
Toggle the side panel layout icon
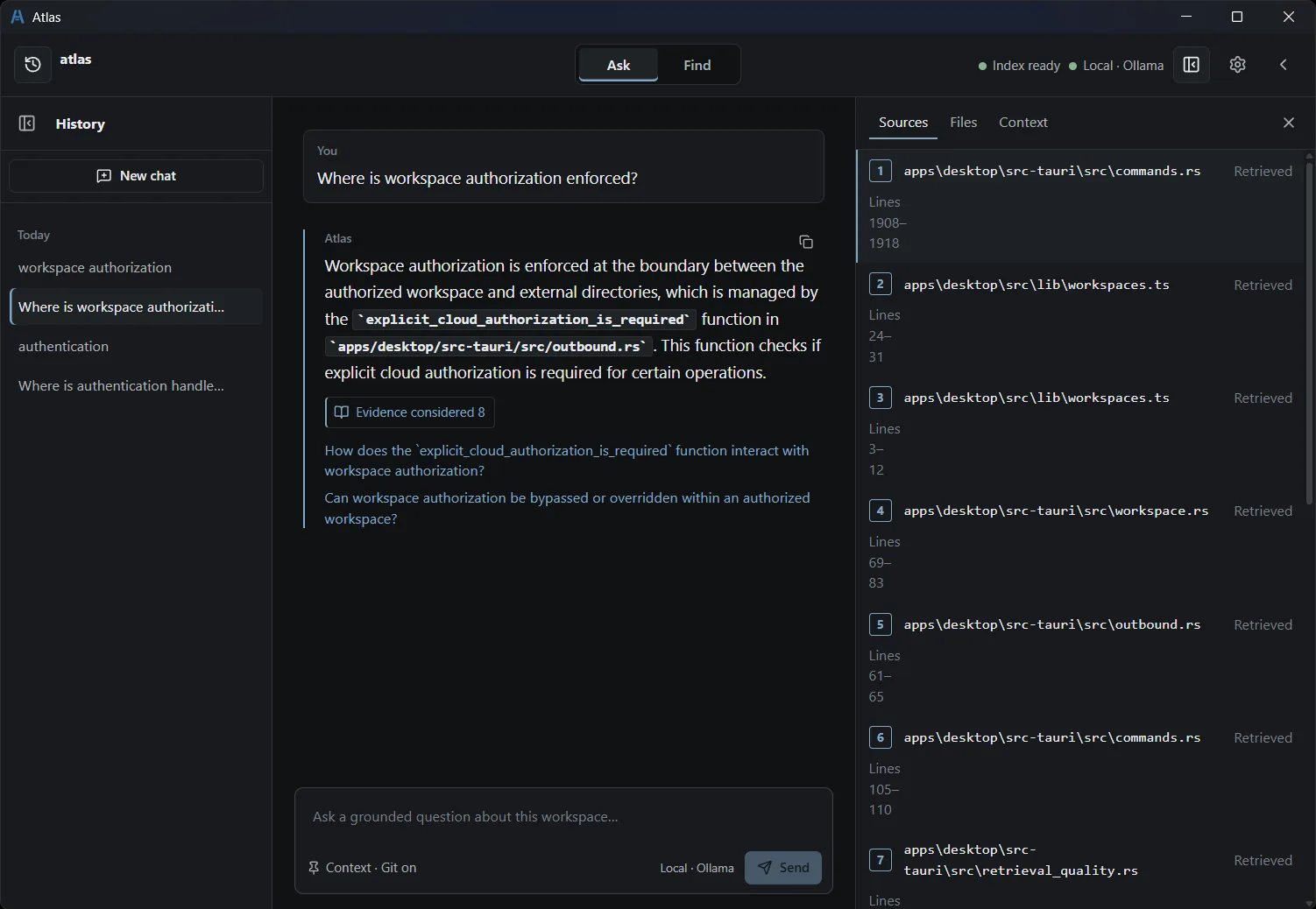1191,65
